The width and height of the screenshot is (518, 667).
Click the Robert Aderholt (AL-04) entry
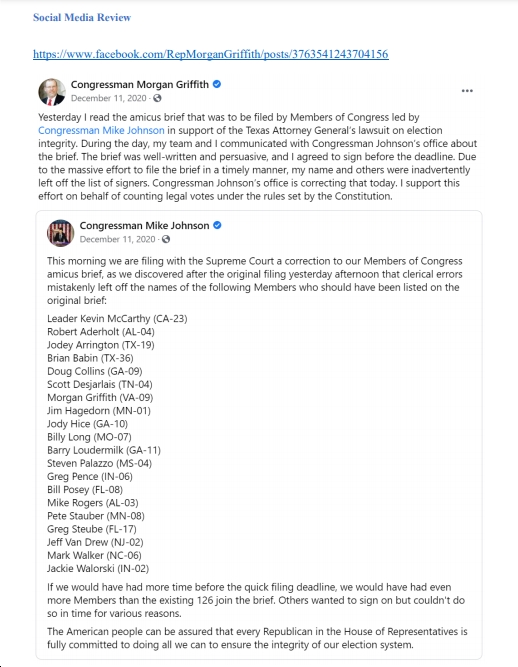click(101, 332)
